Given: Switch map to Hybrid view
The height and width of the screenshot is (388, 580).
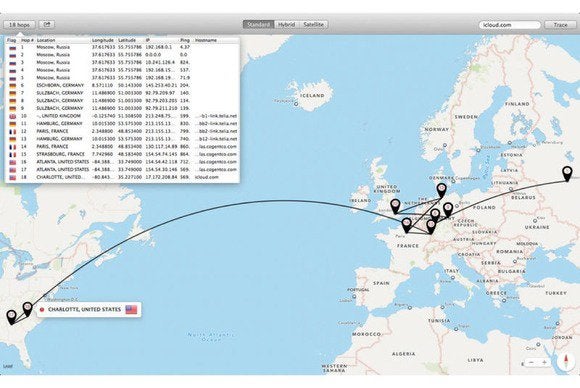Looking at the screenshot, I should (x=287, y=24).
